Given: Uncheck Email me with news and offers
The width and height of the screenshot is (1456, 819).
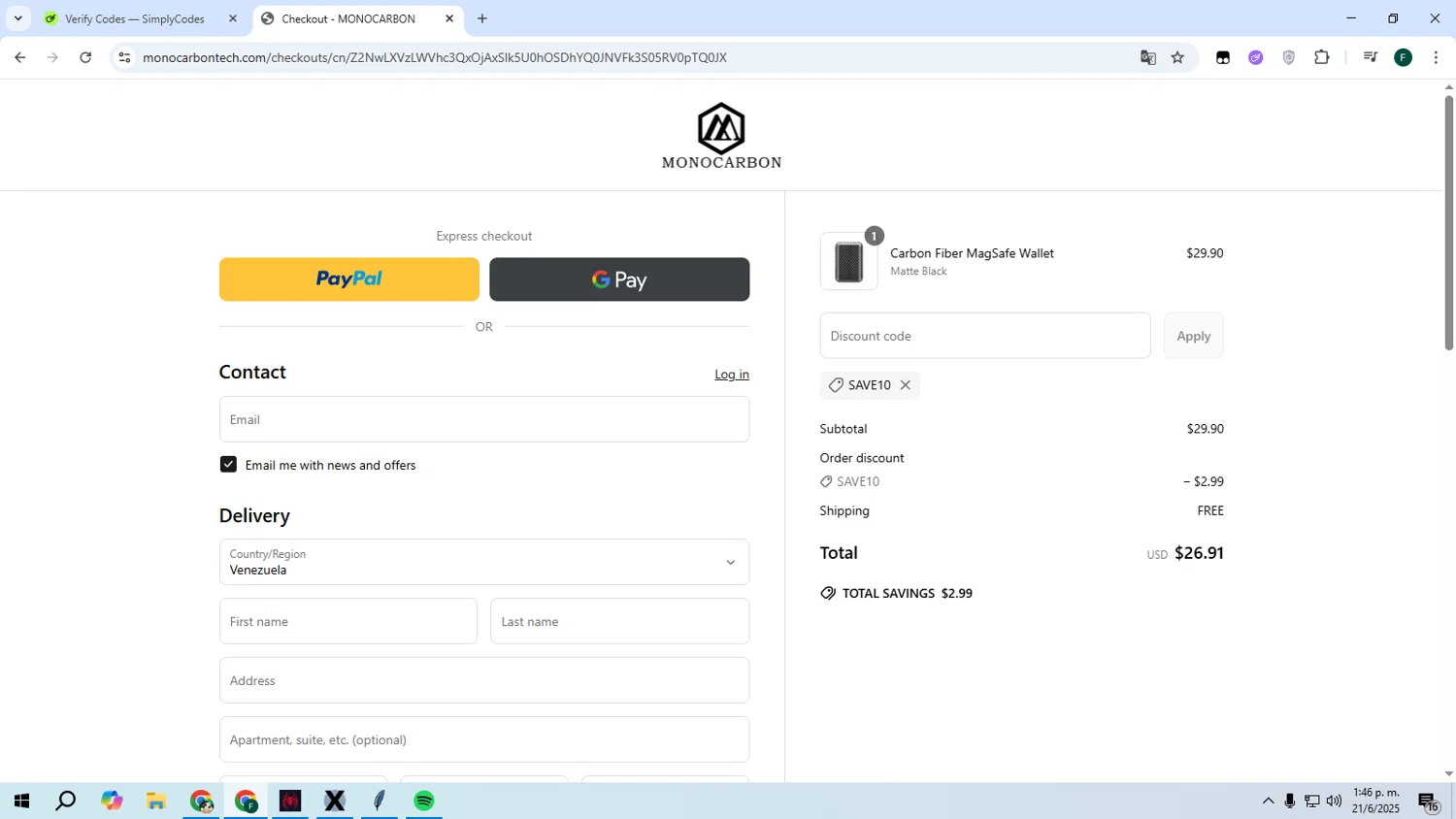Looking at the screenshot, I should point(228,465).
